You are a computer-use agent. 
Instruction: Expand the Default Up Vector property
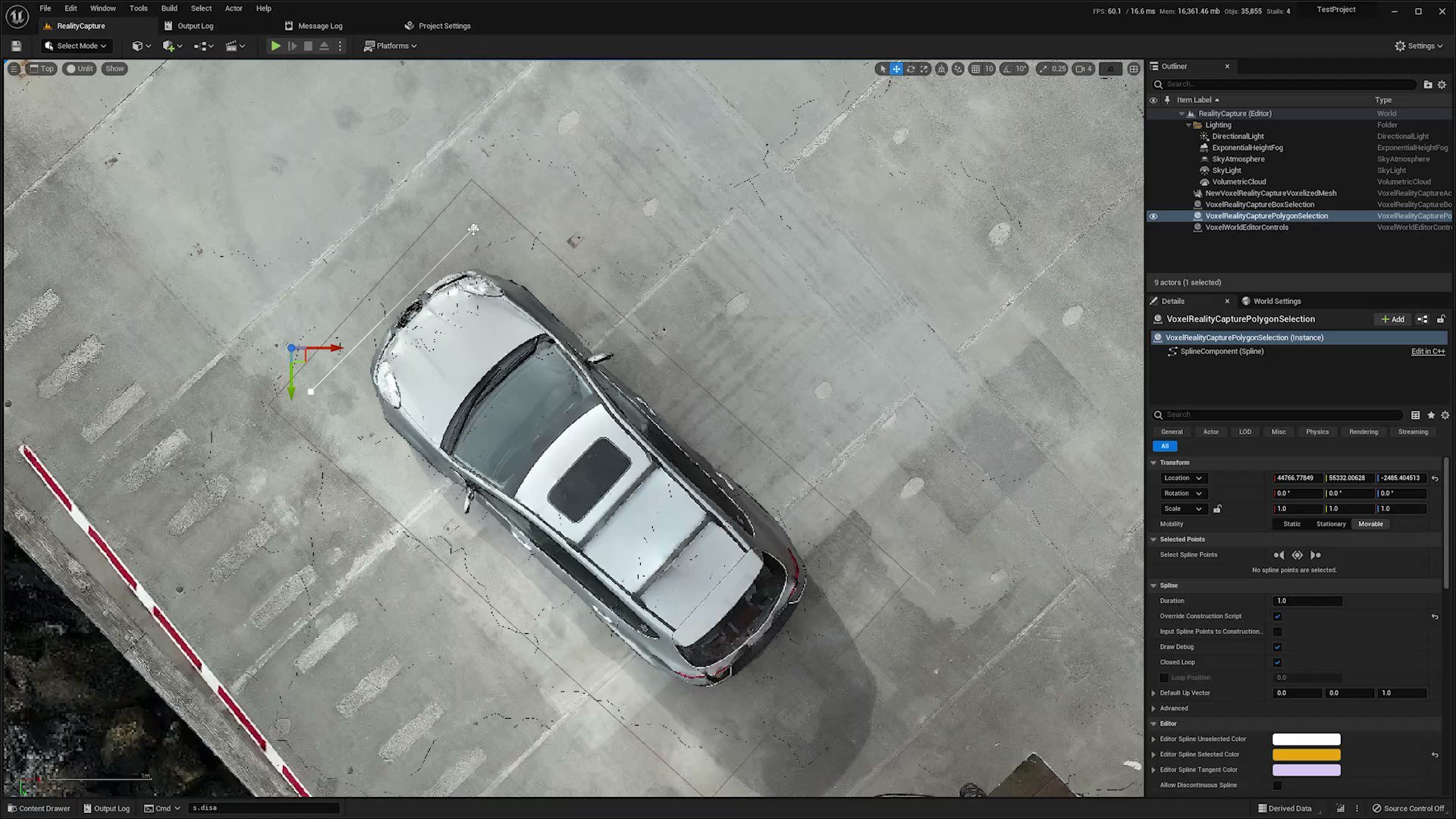1154,693
